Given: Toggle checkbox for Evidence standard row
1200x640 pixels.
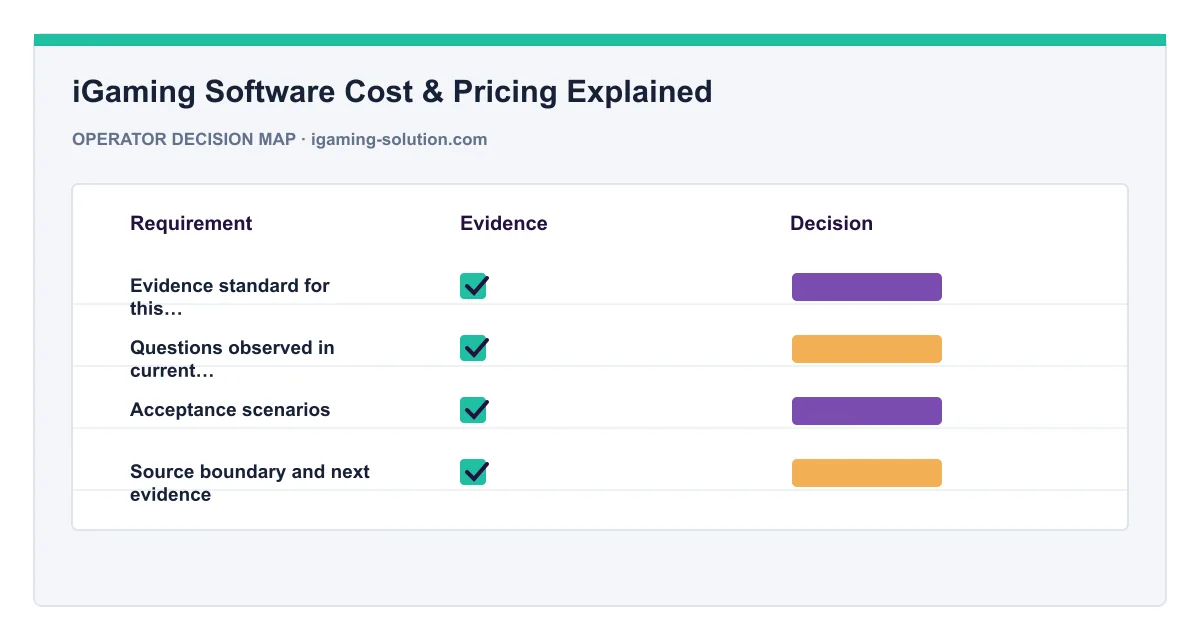Looking at the screenshot, I should point(474,286).
